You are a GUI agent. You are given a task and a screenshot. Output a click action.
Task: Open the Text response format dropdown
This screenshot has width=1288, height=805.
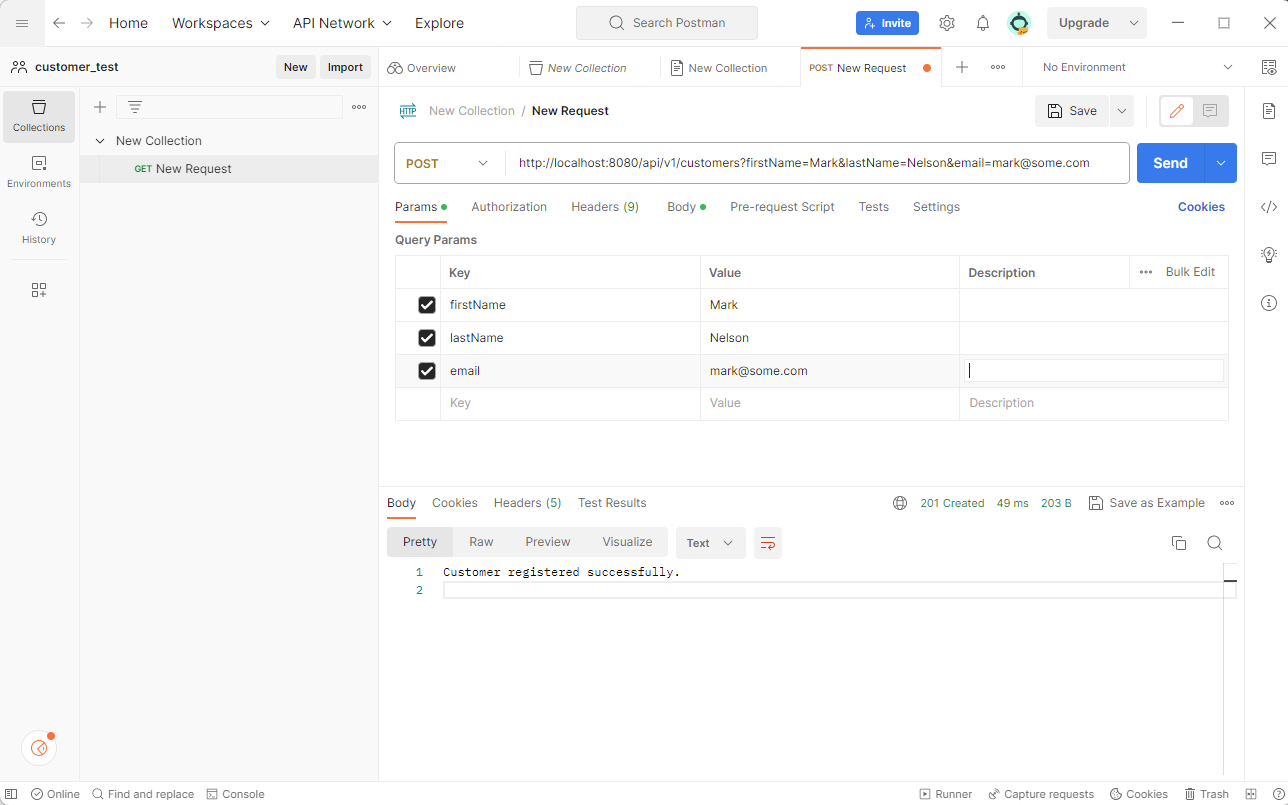point(711,543)
